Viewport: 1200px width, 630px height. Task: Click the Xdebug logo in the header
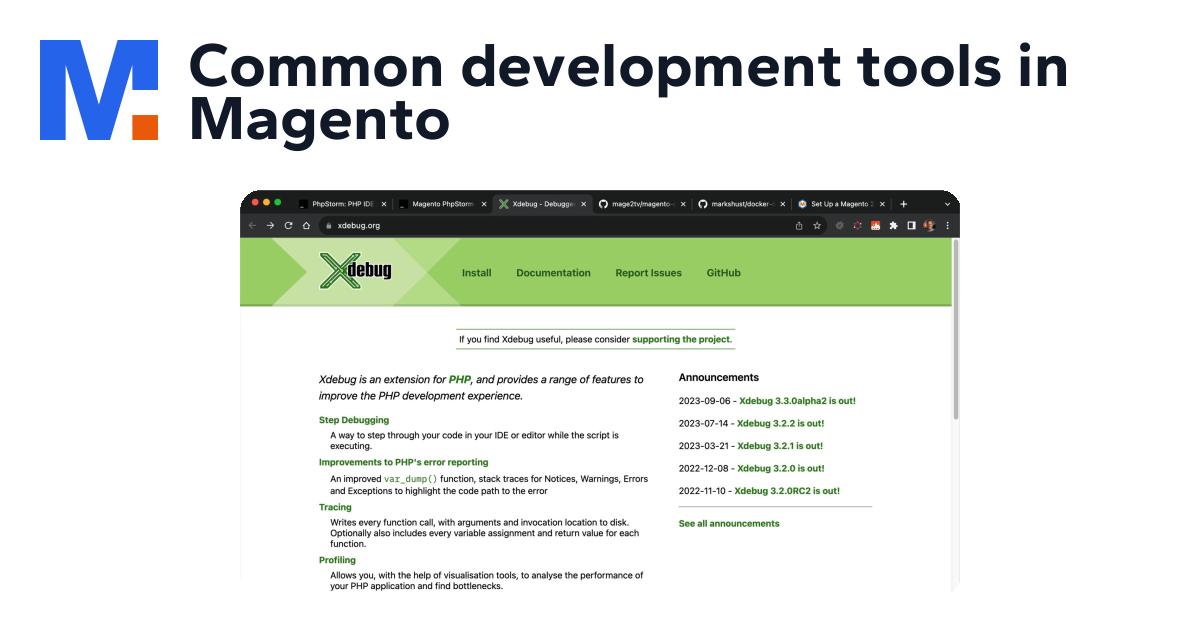355,271
